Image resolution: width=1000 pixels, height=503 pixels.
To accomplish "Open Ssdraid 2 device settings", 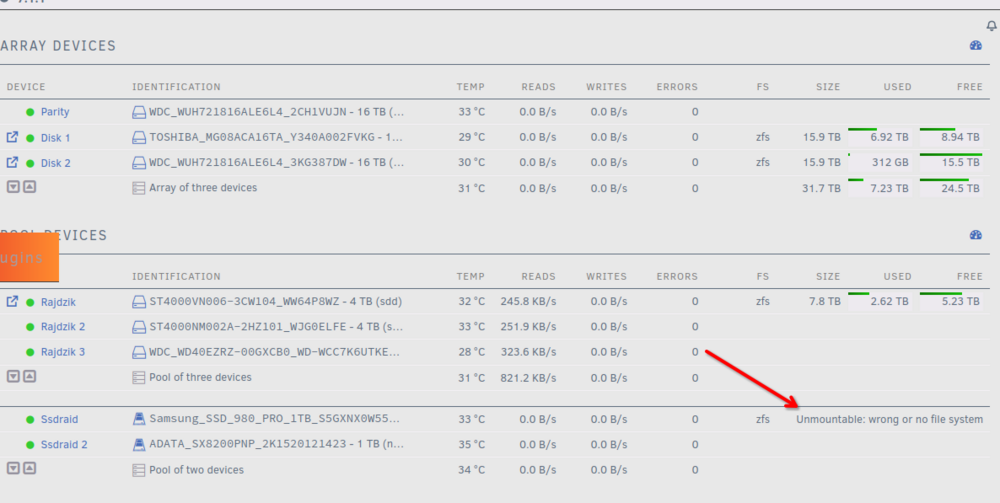I will click(x=64, y=444).
